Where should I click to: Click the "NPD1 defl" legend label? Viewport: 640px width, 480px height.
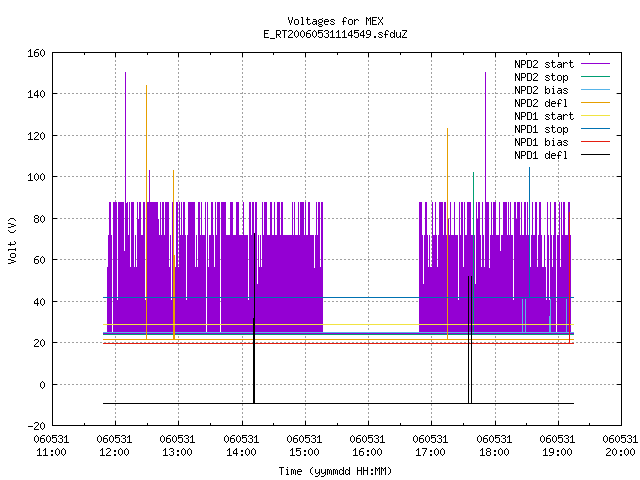click(541, 156)
